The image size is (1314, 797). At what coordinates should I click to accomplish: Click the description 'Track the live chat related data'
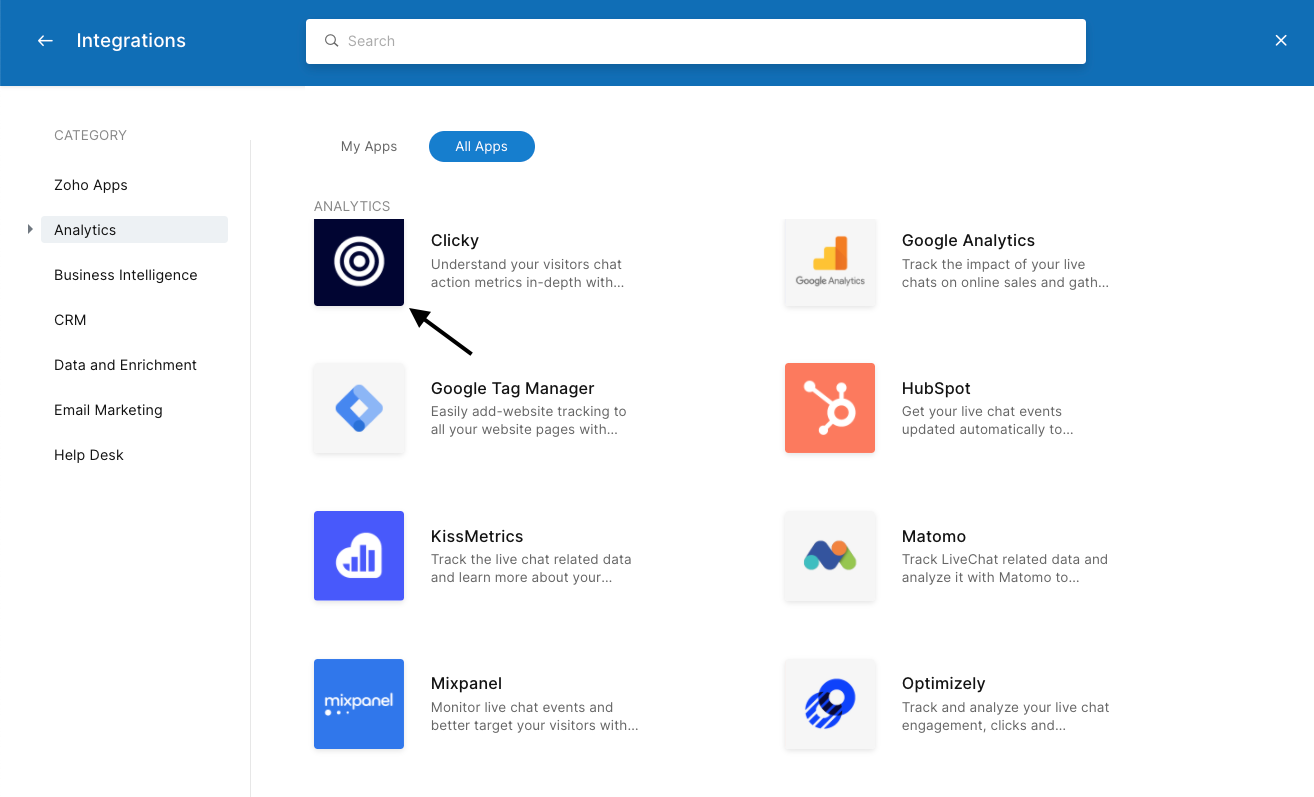pyautogui.click(x=531, y=559)
